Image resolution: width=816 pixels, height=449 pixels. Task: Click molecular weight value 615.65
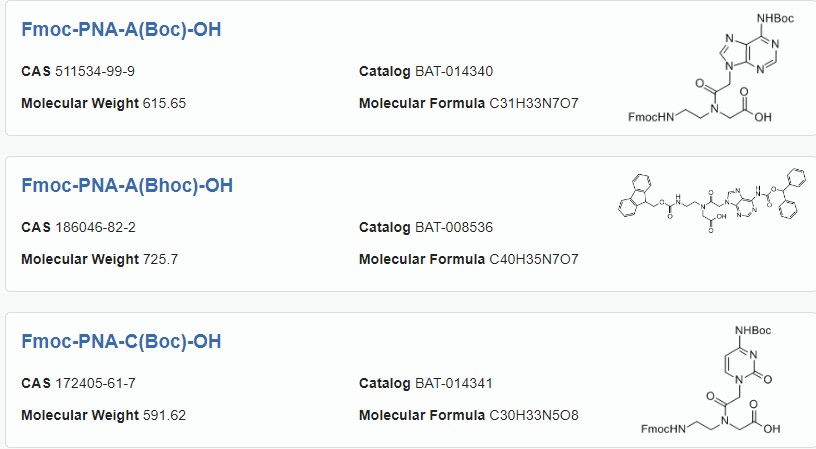point(164,103)
